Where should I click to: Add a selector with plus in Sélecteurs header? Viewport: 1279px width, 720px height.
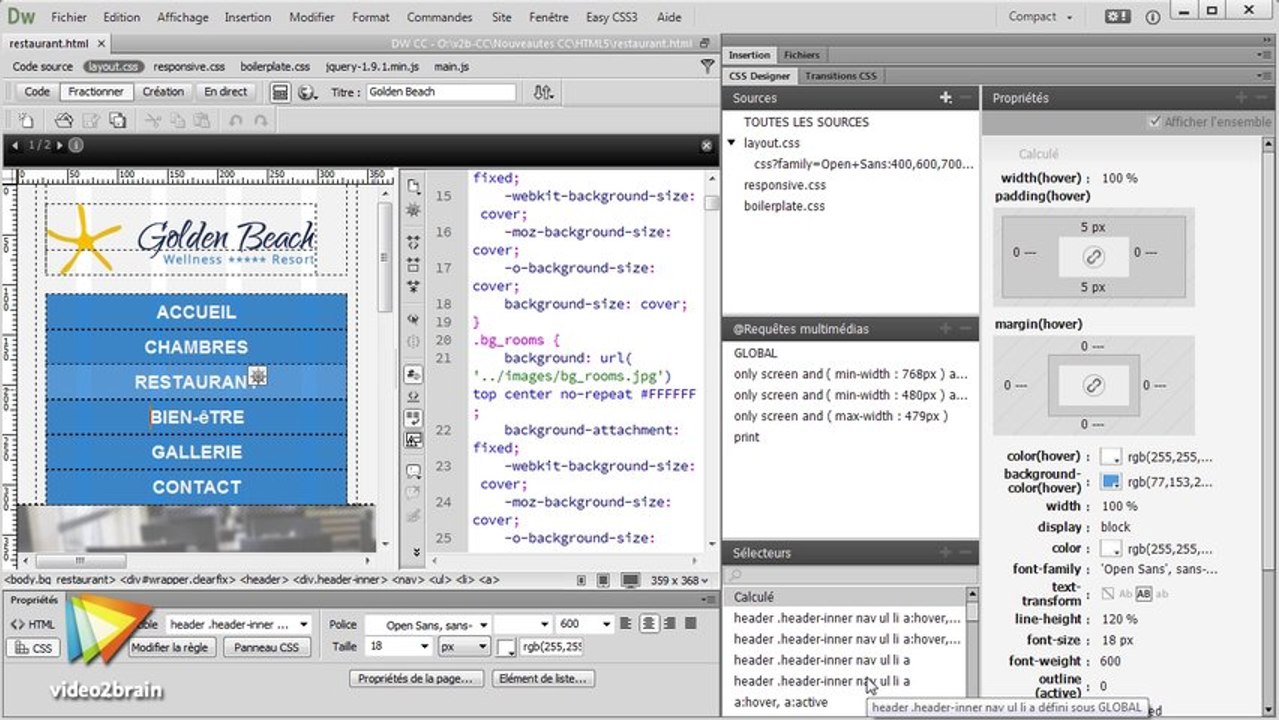pyautogui.click(x=945, y=552)
